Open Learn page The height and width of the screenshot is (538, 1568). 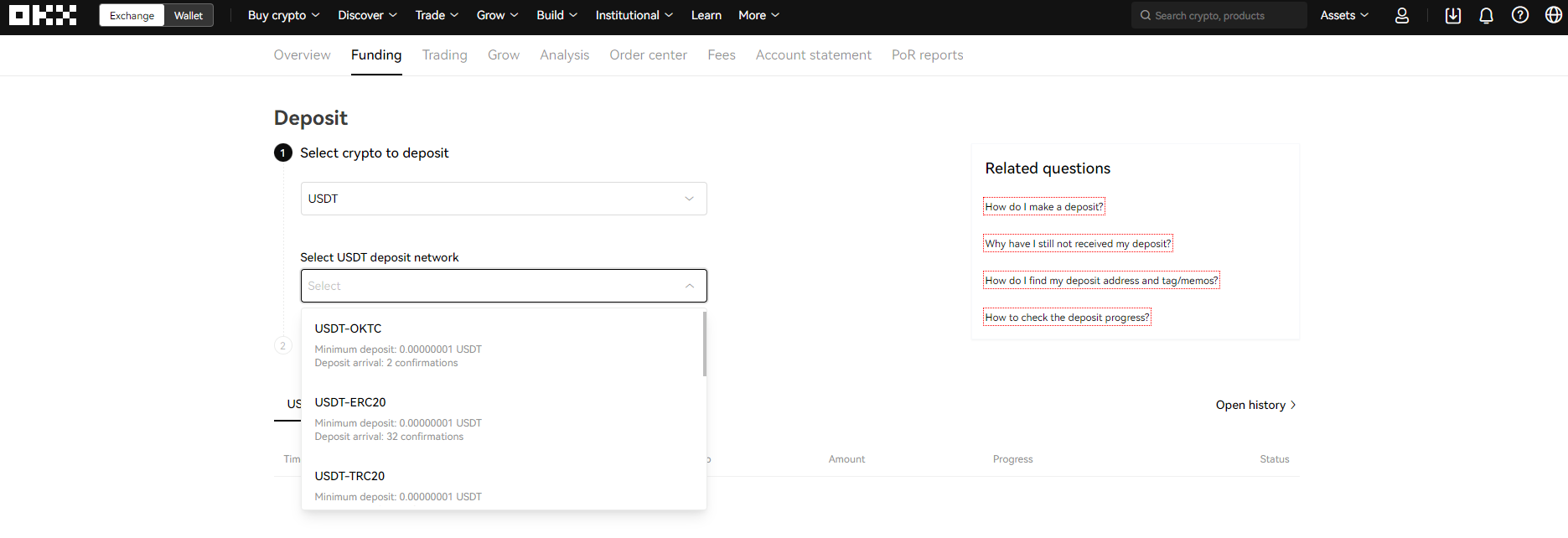coord(706,16)
